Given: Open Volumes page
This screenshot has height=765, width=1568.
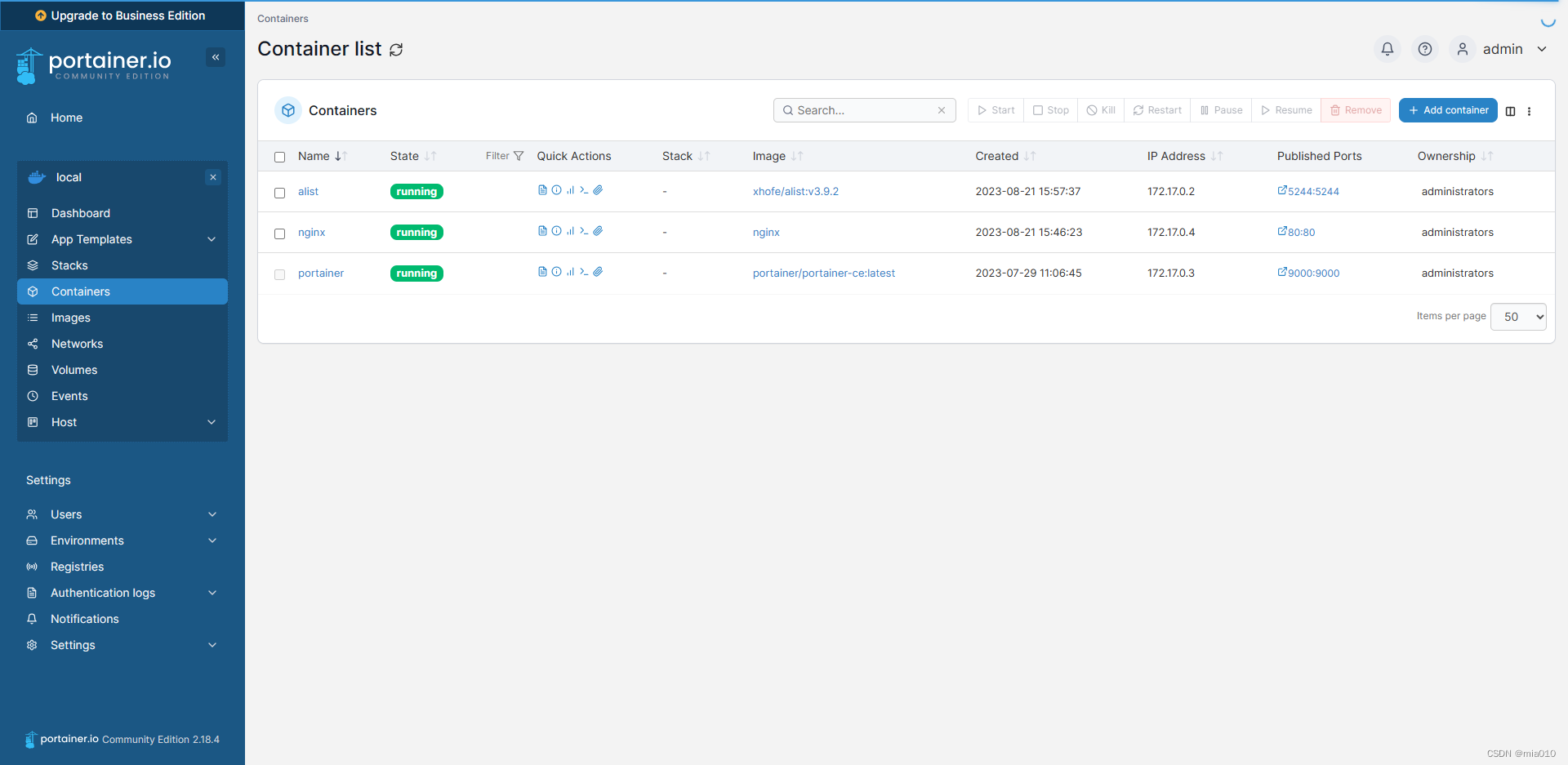Looking at the screenshot, I should pos(122,370).
